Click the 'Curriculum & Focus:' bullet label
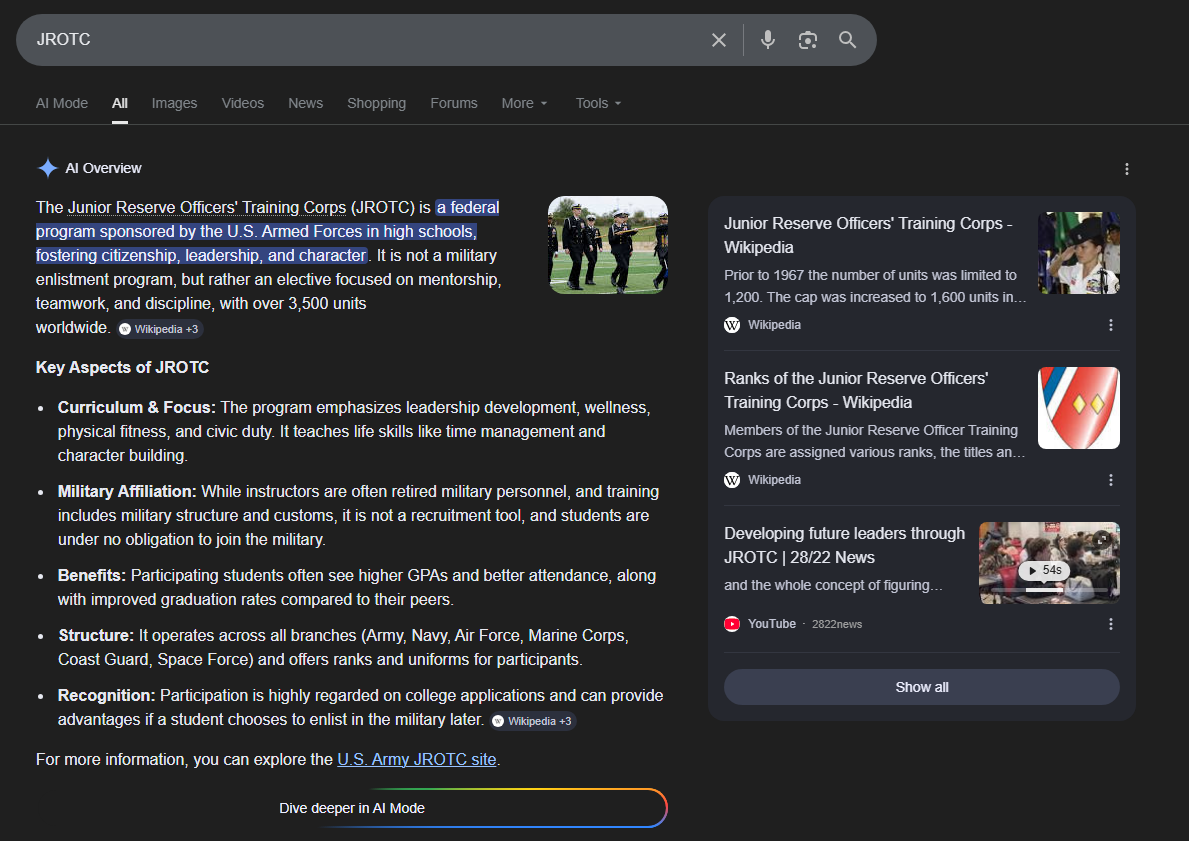 (x=136, y=407)
